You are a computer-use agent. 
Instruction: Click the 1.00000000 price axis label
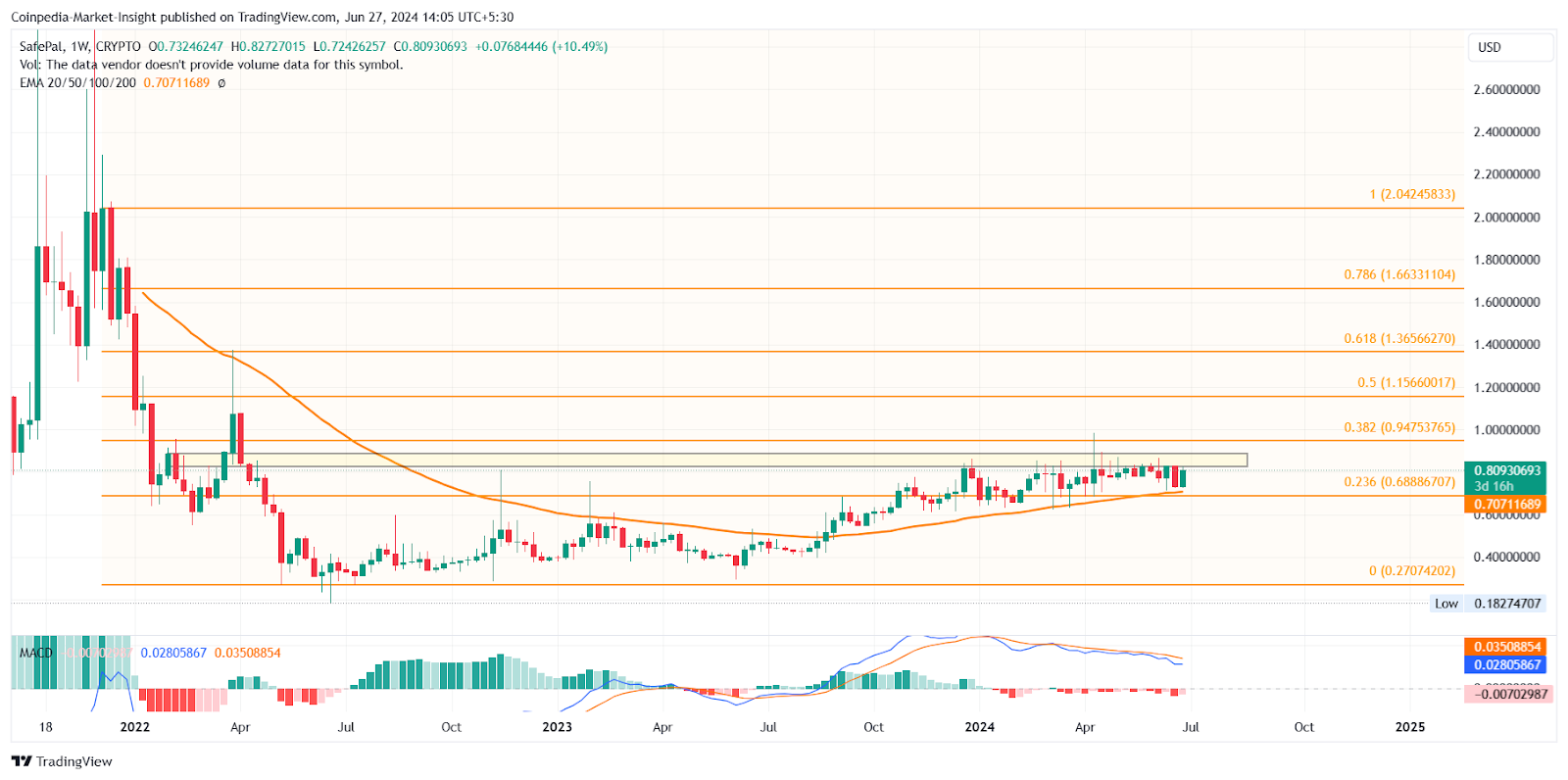tap(1506, 430)
